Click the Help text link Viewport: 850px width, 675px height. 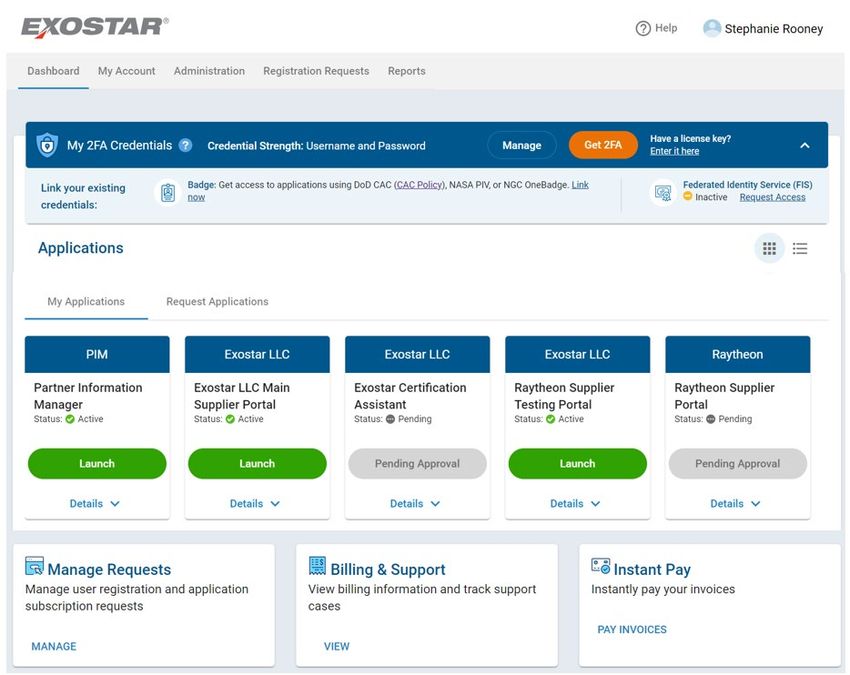[x=666, y=28]
